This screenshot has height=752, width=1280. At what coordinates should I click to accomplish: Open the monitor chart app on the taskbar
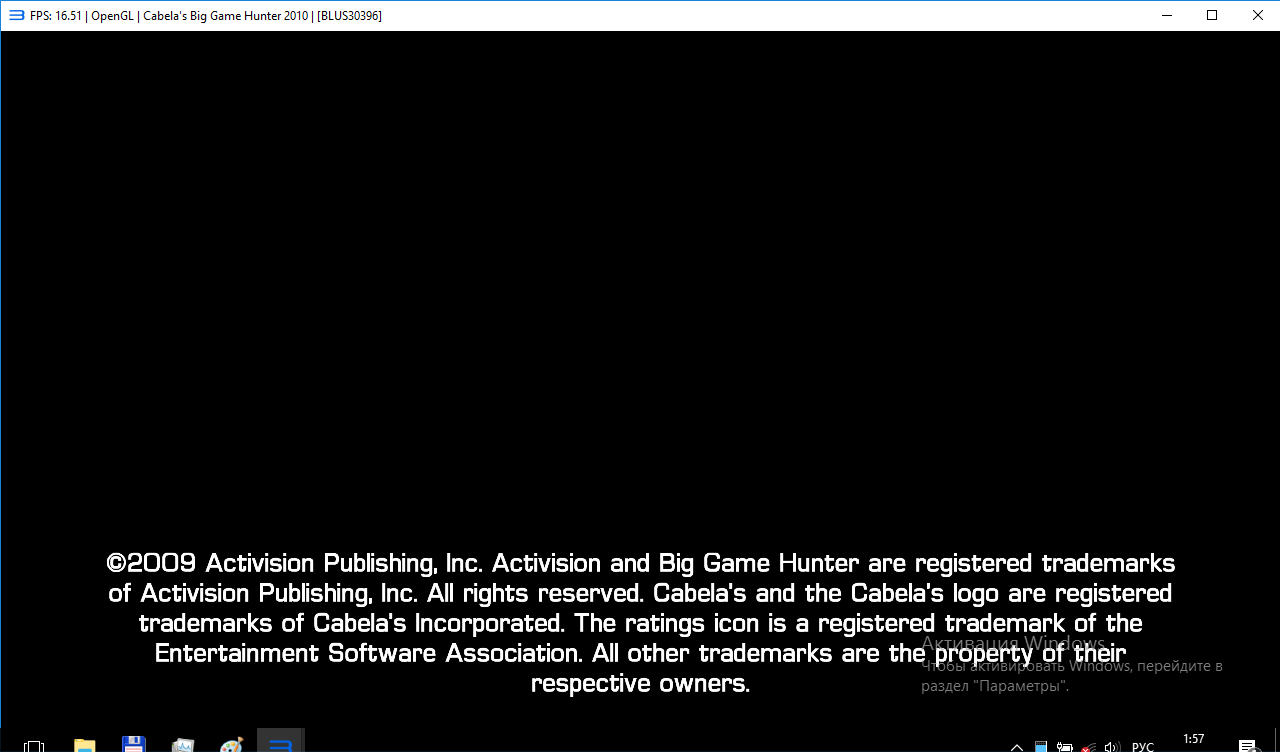183,745
